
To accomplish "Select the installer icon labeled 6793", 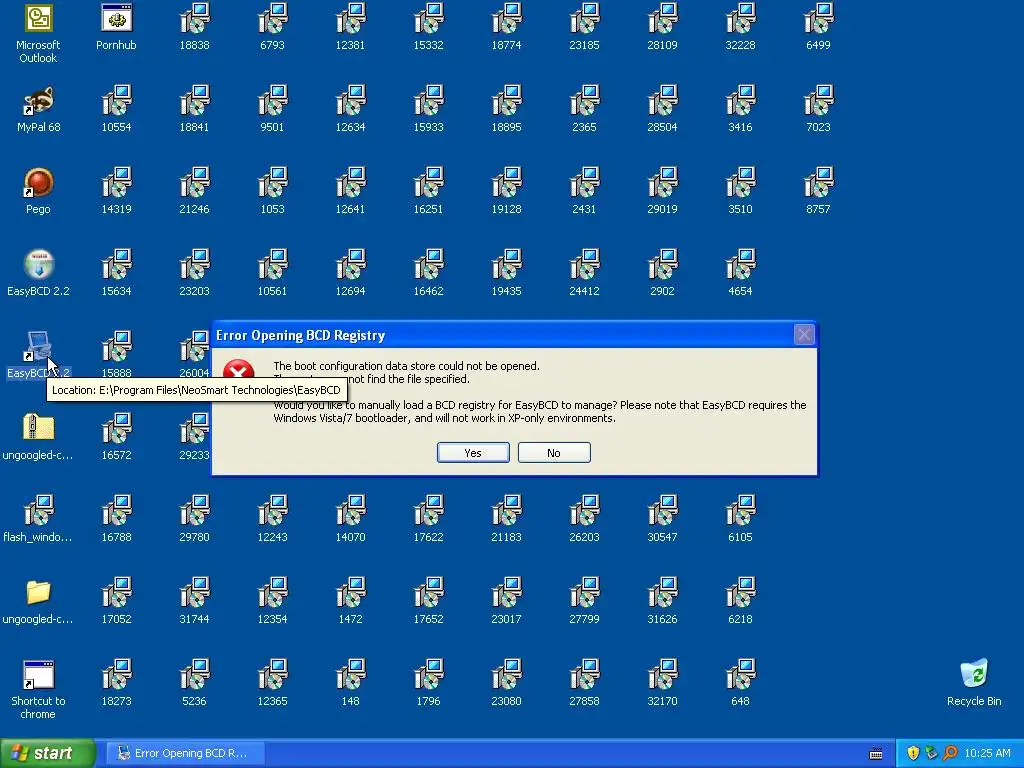I will pos(272,18).
